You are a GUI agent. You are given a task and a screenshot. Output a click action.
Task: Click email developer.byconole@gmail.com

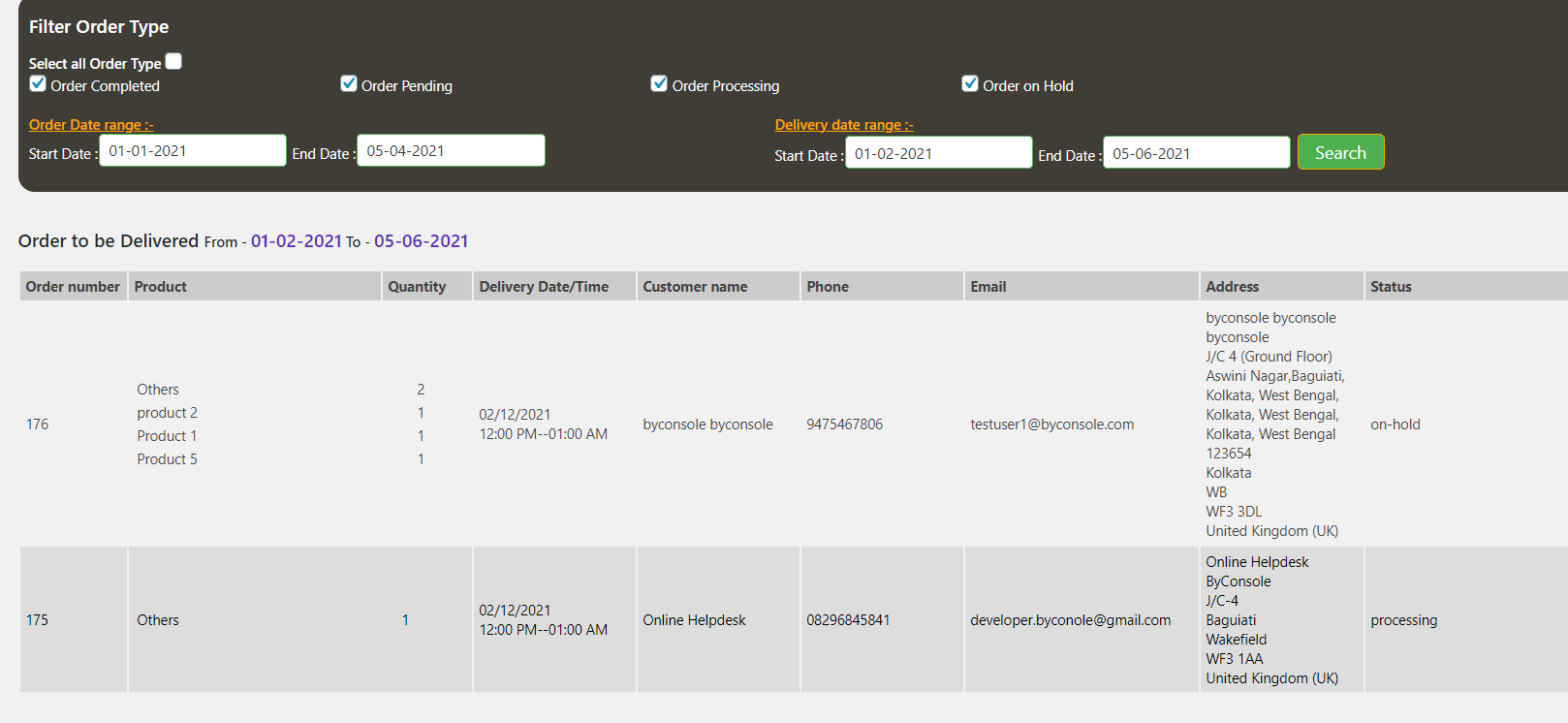point(1070,620)
